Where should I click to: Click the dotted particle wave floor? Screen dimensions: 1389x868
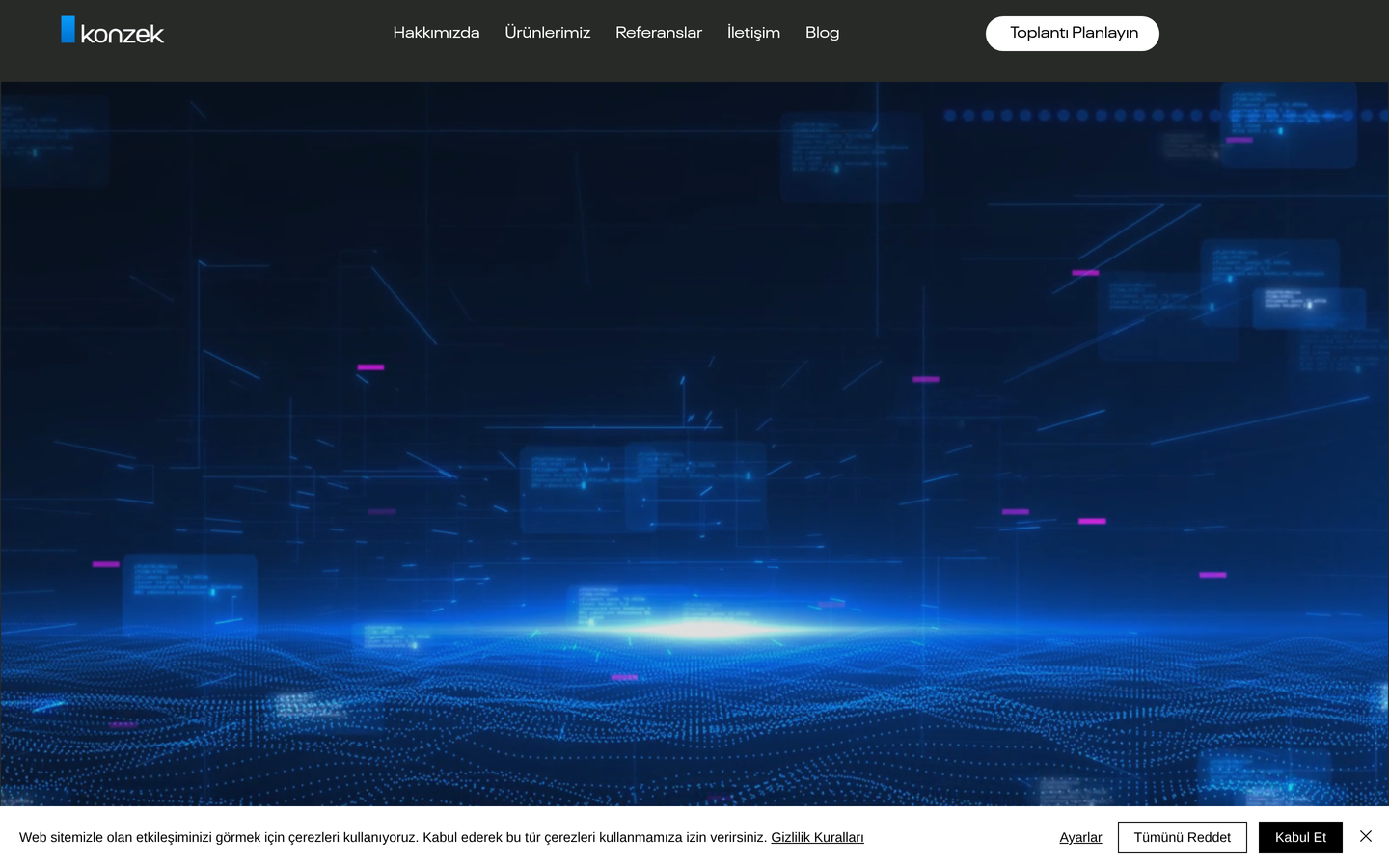pos(694,723)
